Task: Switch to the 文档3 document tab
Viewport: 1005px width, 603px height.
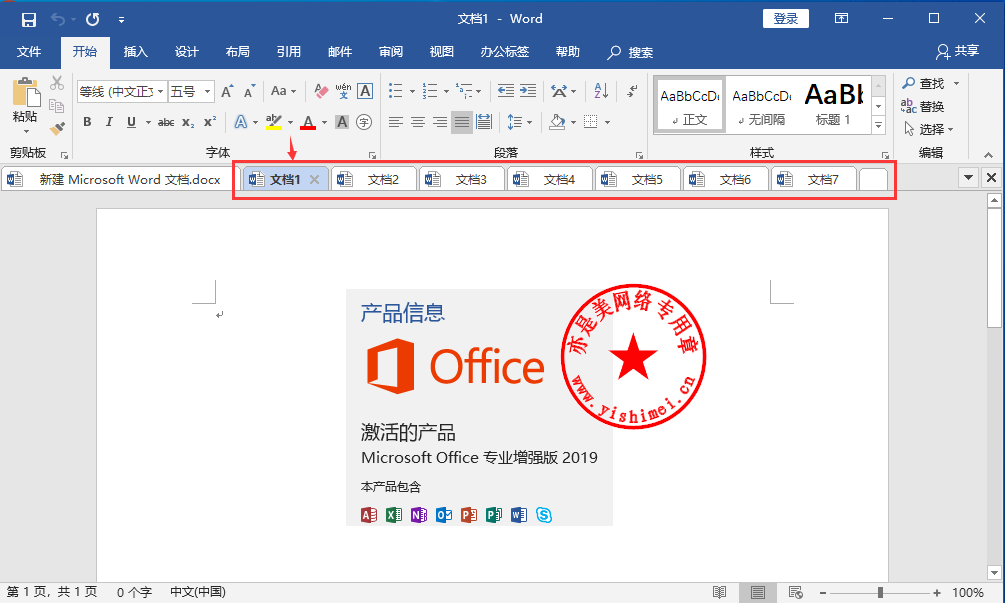Action: coord(461,180)
